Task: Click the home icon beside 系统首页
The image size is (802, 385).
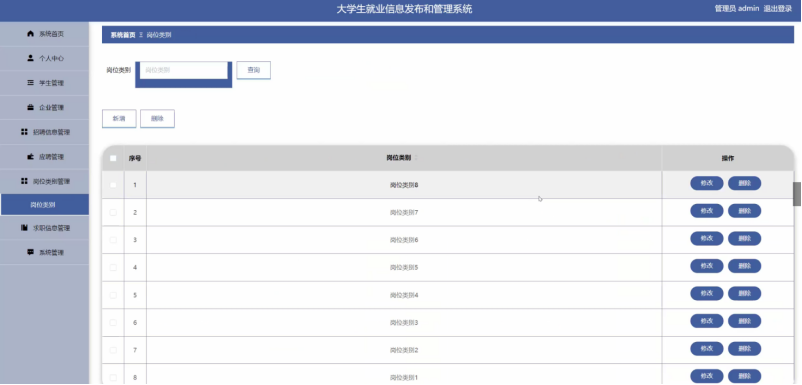Action: [x=30, y=34]
